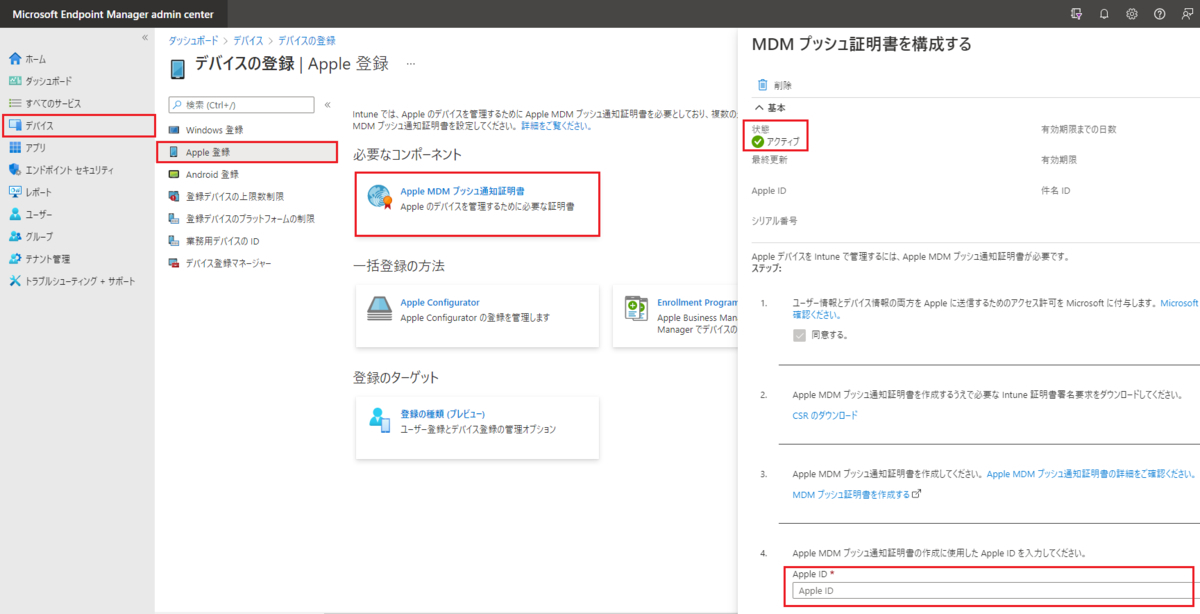Screen dimensions: 1200x614
Task: Click the MDM プッシュ証明書を構成する panel title
Action: 861,45
